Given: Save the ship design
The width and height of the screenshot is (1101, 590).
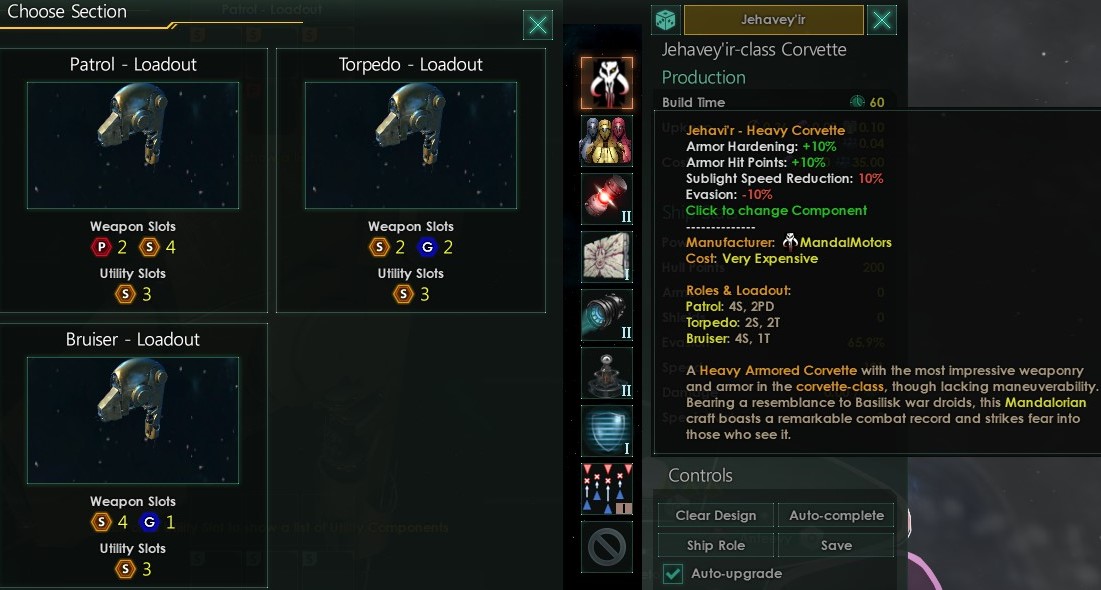Looking at the screenshot, I should (836, 545).
